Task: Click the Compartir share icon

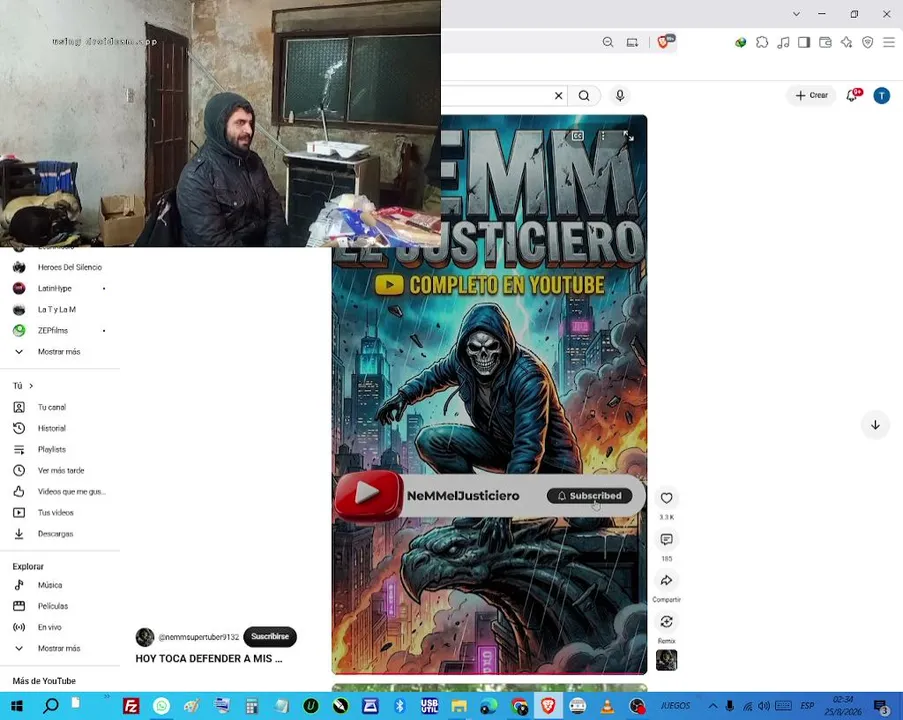Action: click(666, 581)
